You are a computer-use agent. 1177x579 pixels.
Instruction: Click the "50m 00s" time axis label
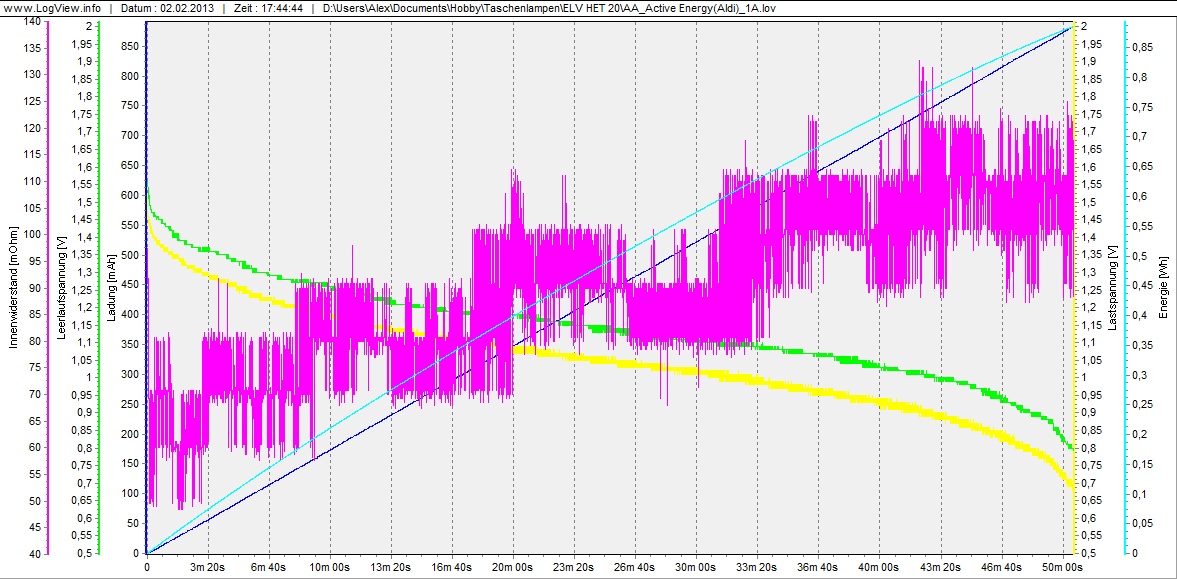point(1063,566)
